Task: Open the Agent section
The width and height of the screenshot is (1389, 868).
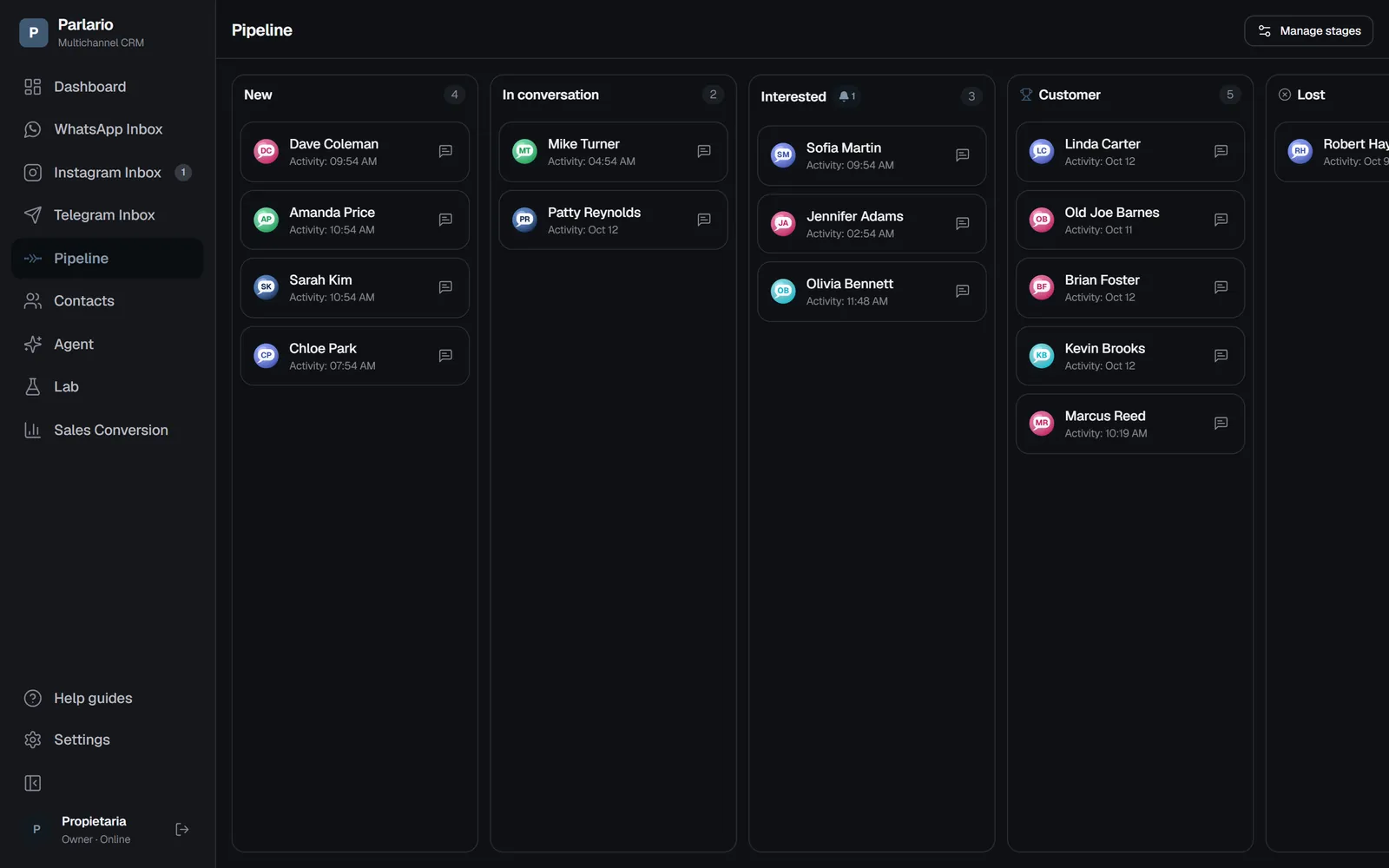Action: coord(108,345)
